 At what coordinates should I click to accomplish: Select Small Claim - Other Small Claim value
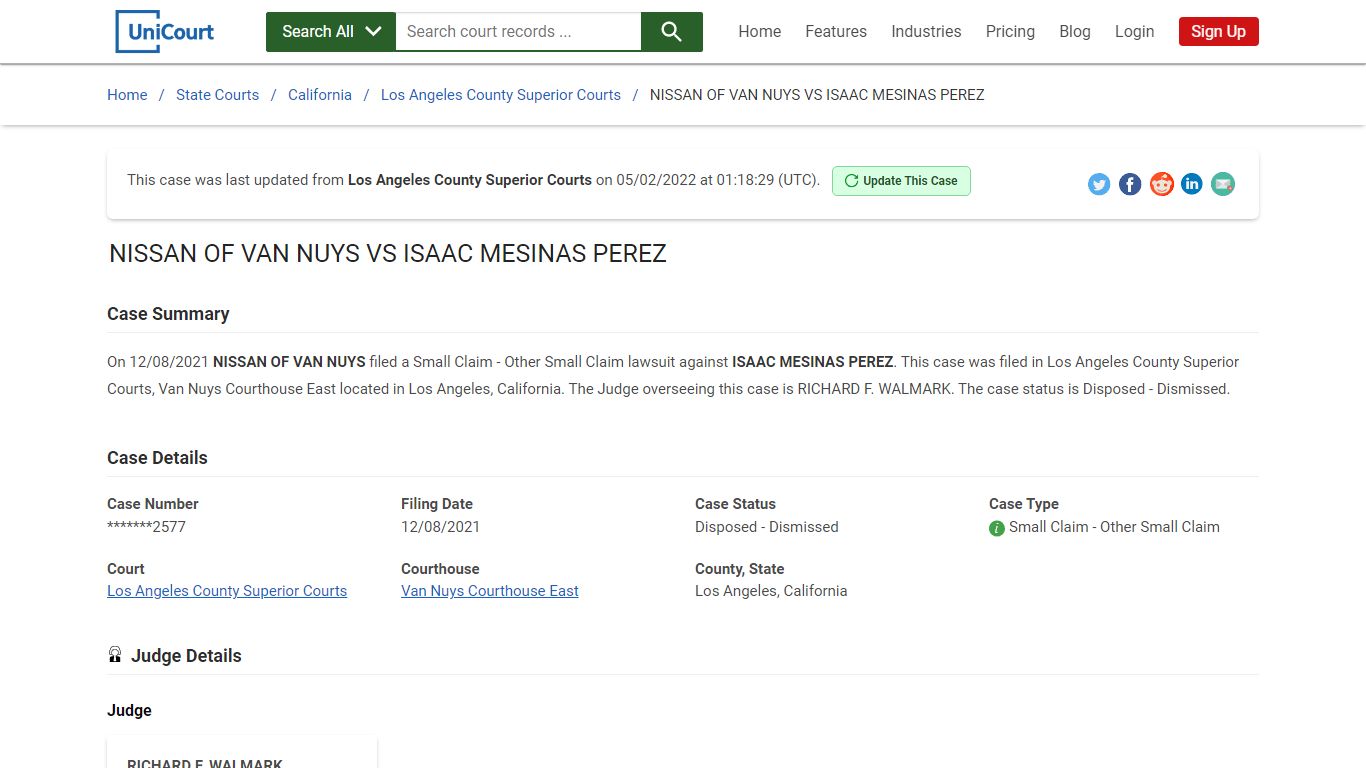(x=1114, y=527)
